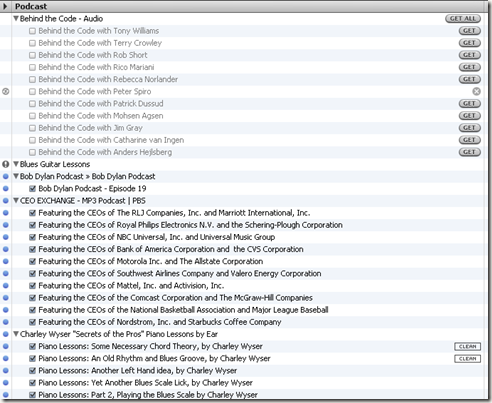Click blue dot beside National Basketball Association episode

click(6, 310)
